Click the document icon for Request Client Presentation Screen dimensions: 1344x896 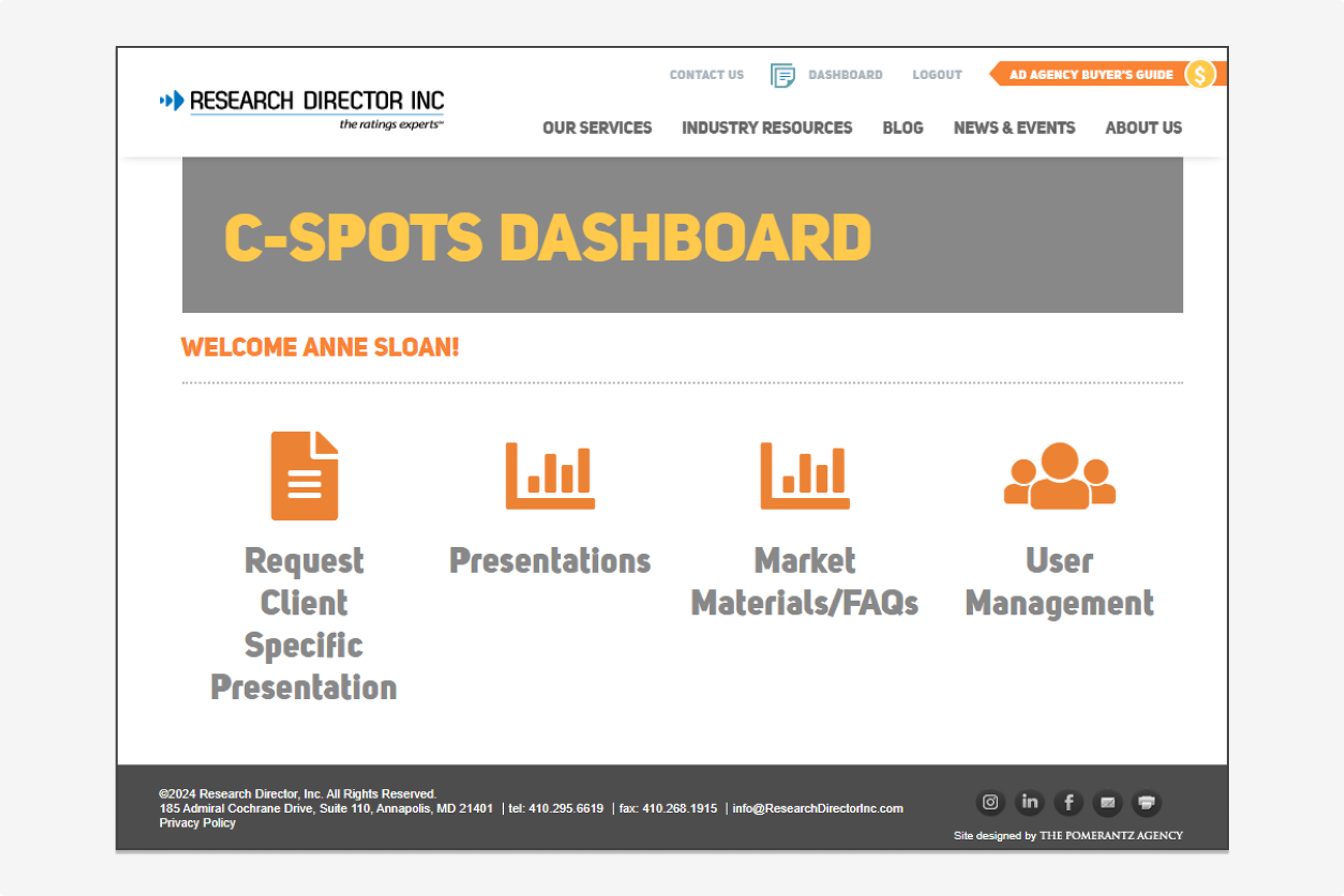click(304, 476)
